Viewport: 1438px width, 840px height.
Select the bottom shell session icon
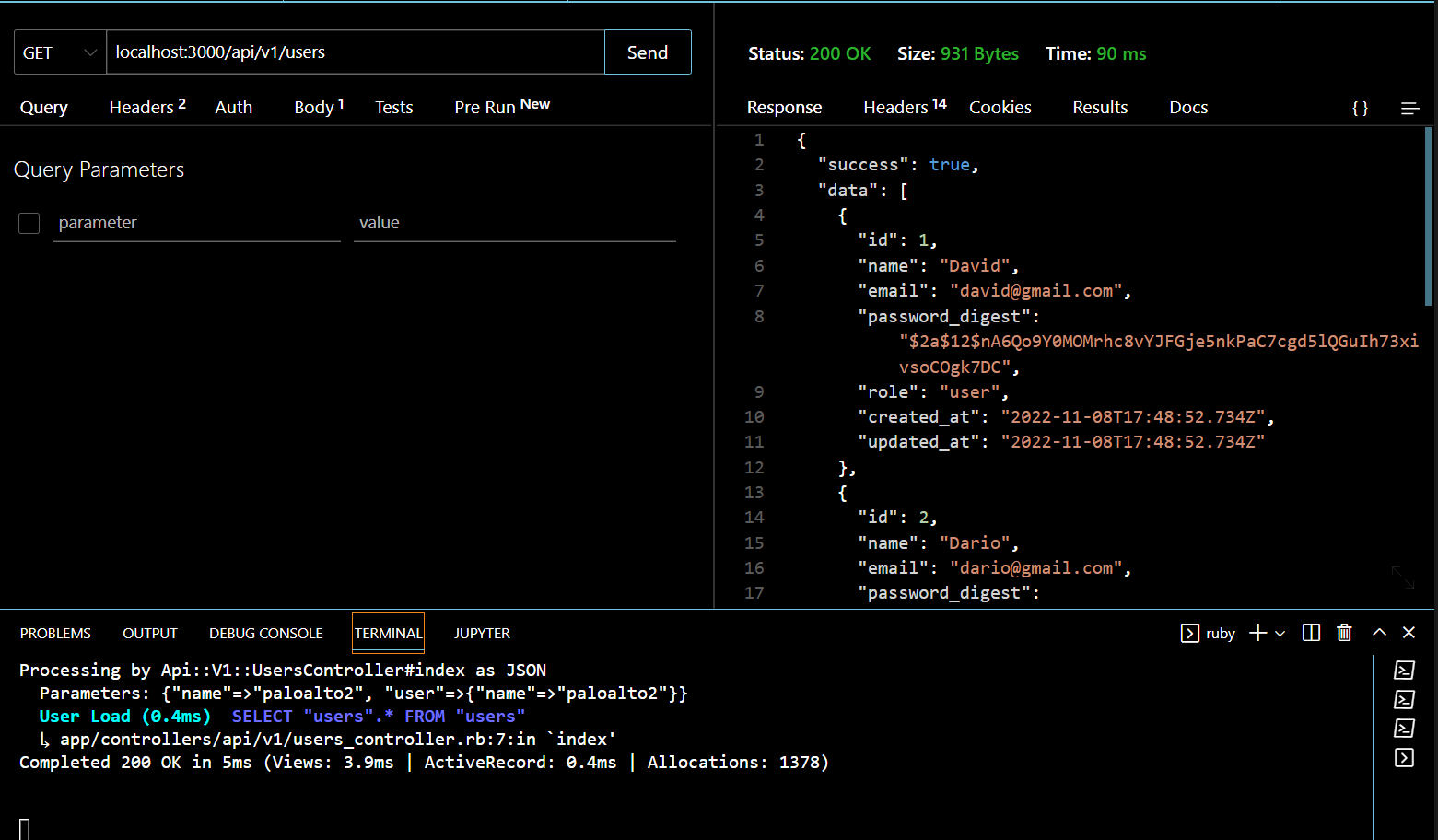pyautogui.click(x=1404, y=757)
